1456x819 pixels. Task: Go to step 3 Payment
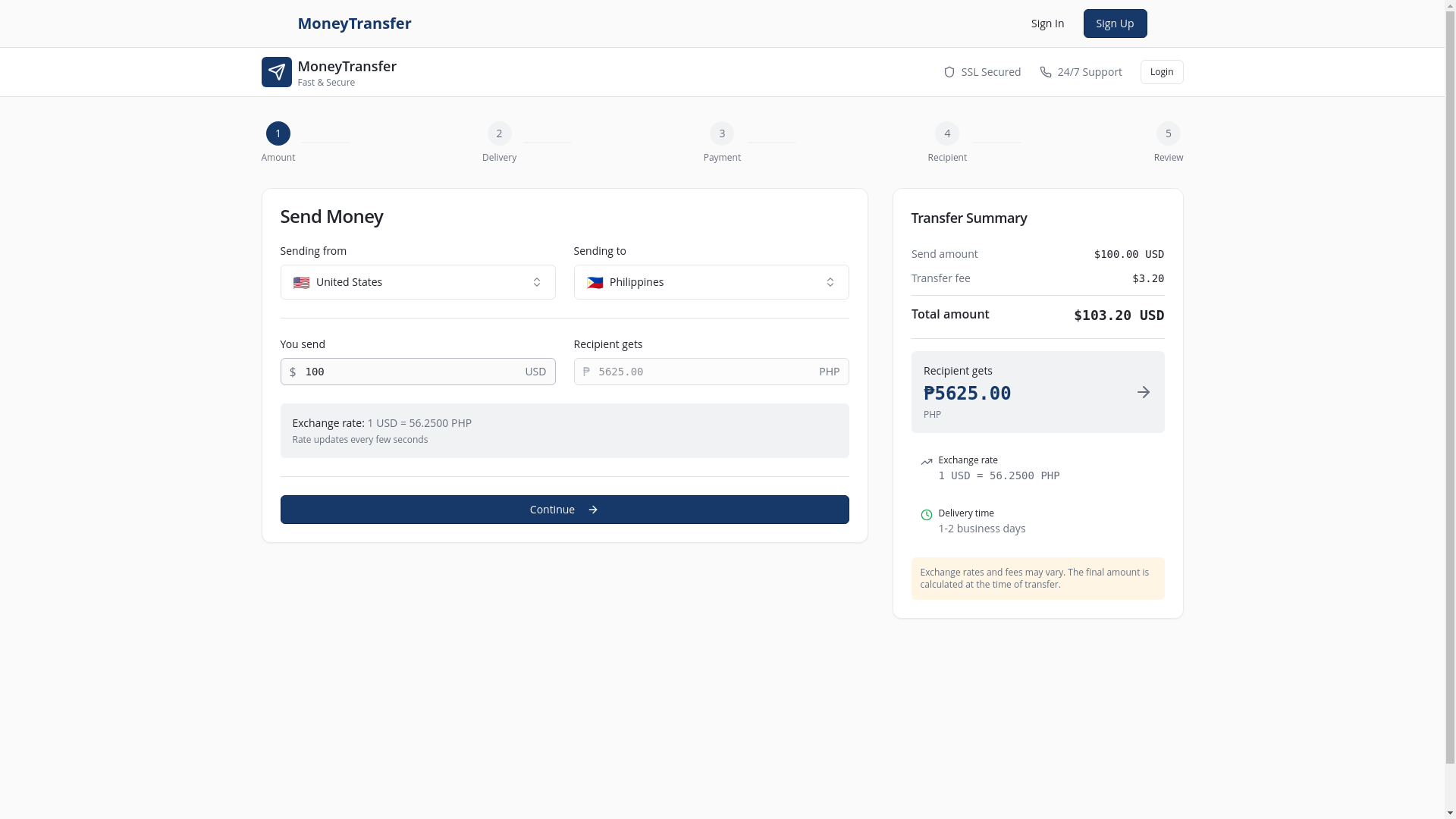tap(721, 134)
